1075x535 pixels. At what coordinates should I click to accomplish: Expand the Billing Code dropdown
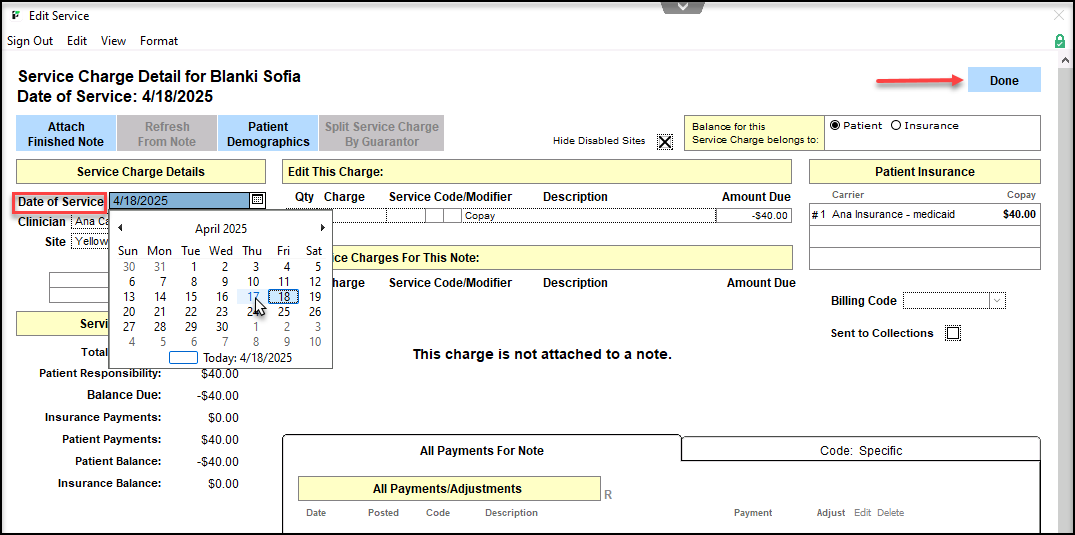996,301
